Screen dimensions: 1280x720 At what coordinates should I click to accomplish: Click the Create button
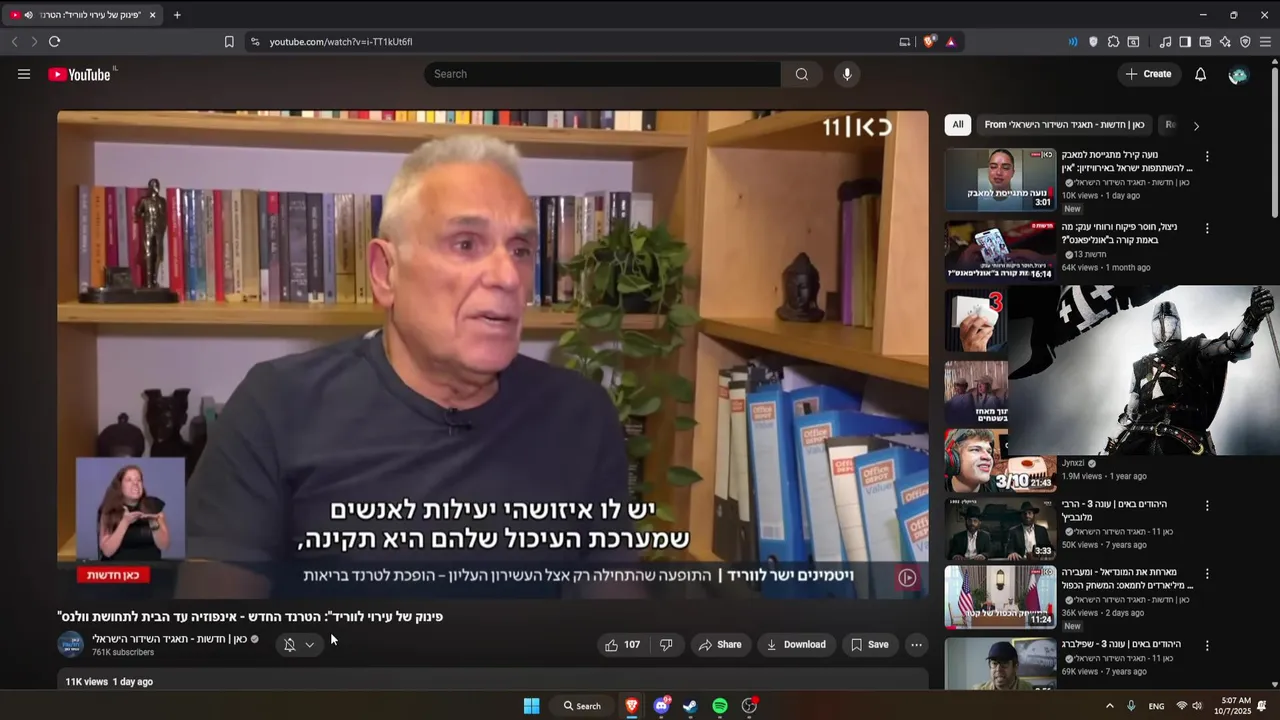click(1149, 74)
